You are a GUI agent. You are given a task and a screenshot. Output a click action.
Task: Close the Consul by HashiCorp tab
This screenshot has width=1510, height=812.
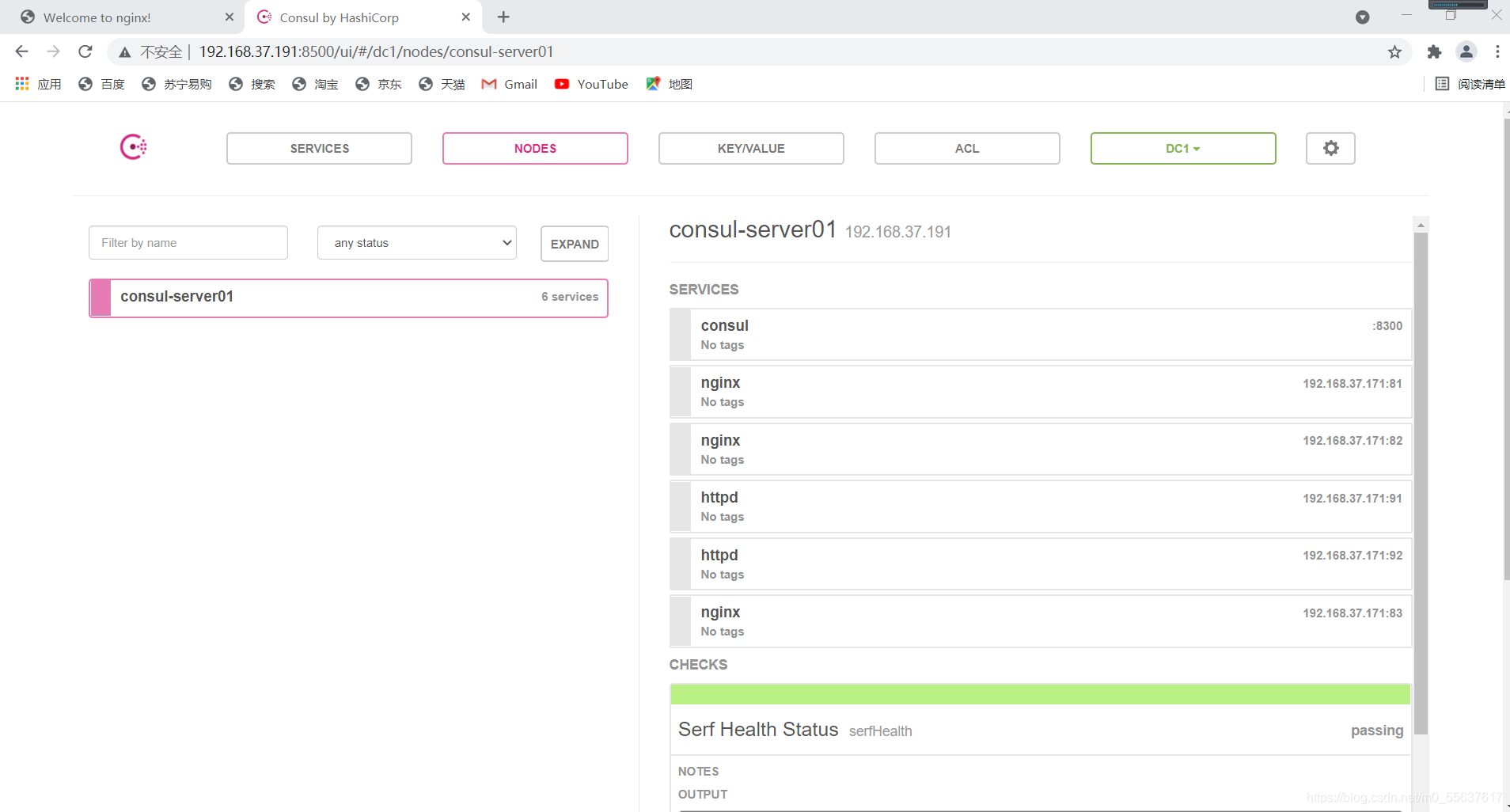point(466,17)
